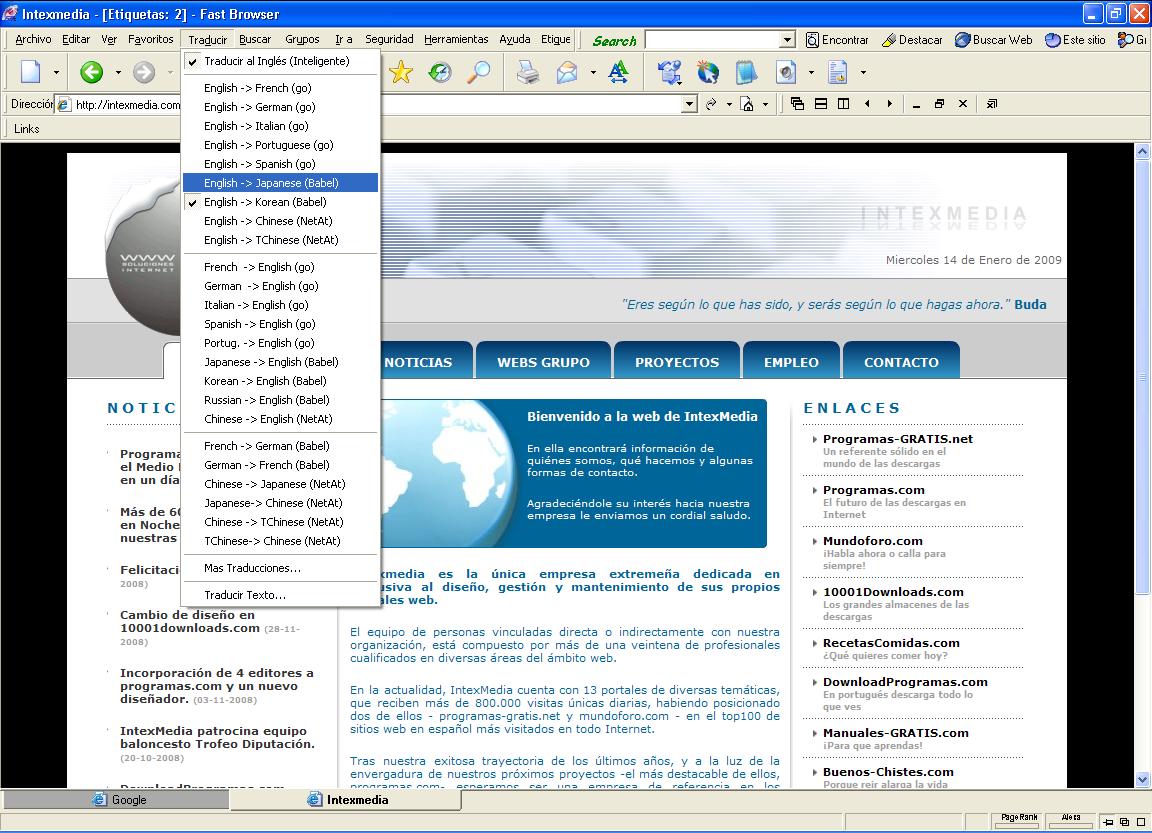Open dropdown beside page lock icon
The height and width of the screenshot is (833, 1152).
coord(766,104)
